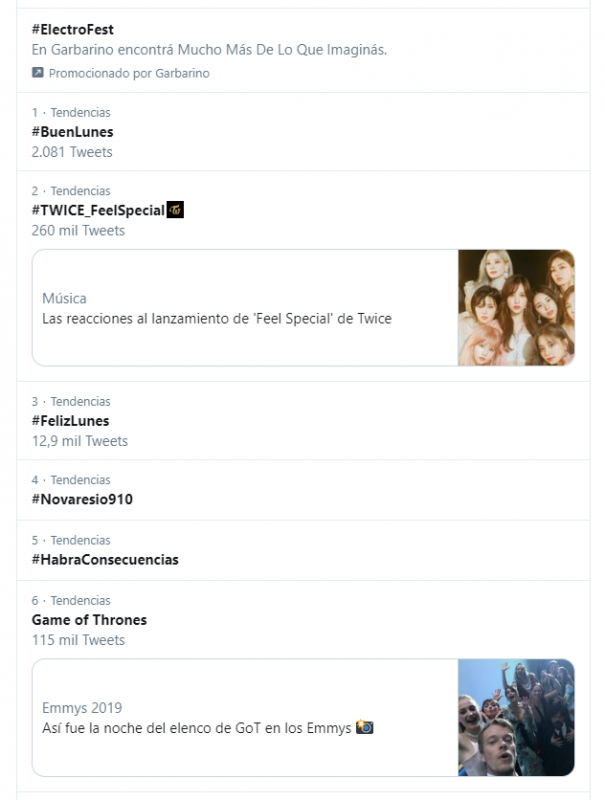Click the Garbarino promoted tagline text
The height and width of the screenshot is (800, 605).
click(209, 50)
